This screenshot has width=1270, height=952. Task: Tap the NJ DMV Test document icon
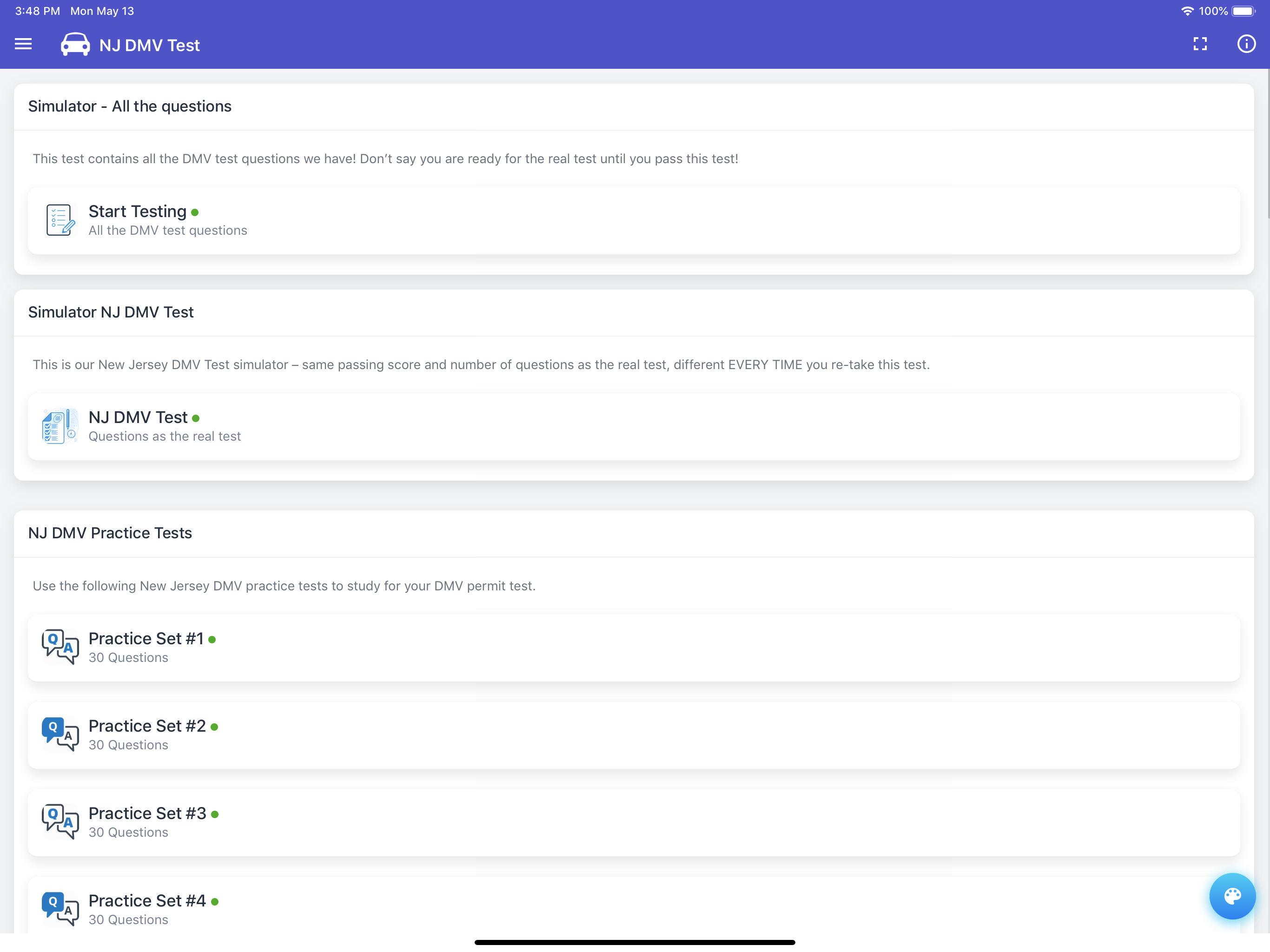(60, 426)
